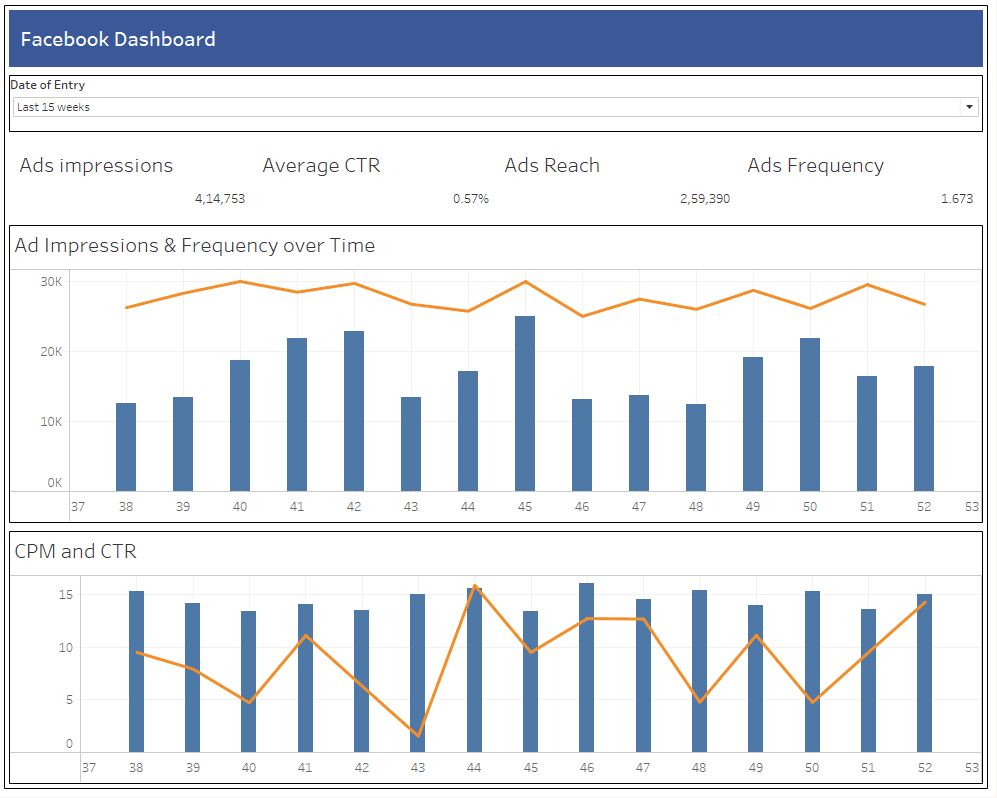Select week 38 bar in impressions chart
Viewport: 997px width, 798px height.
(126, 447)
